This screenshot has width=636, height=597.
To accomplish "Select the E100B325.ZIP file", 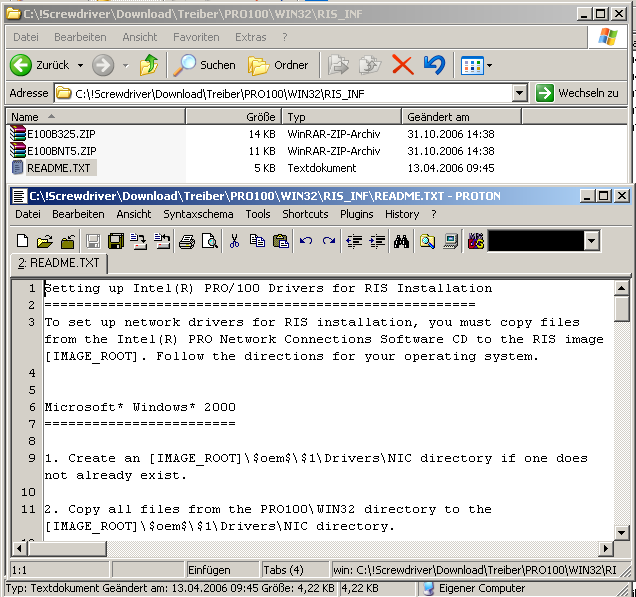I will (x=61, y=134).
